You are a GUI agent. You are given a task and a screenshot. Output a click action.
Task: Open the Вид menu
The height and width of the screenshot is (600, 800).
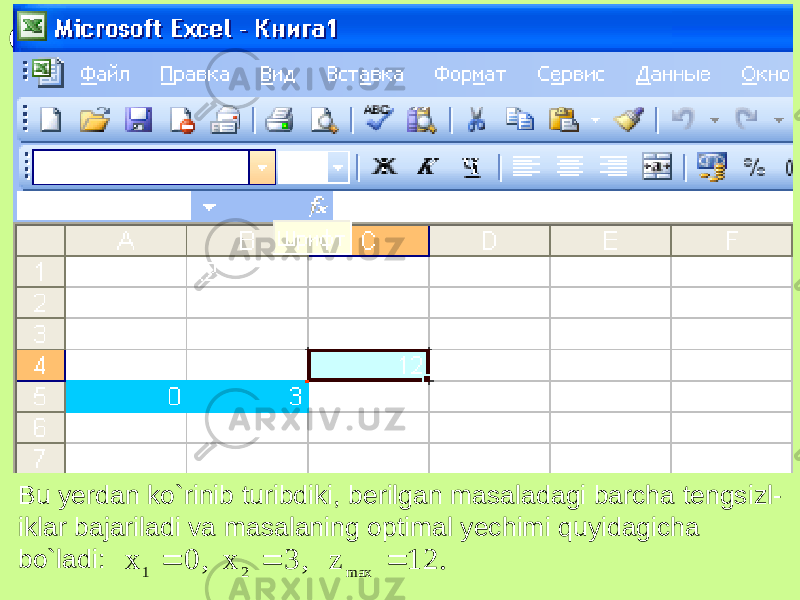coord(278,74)
